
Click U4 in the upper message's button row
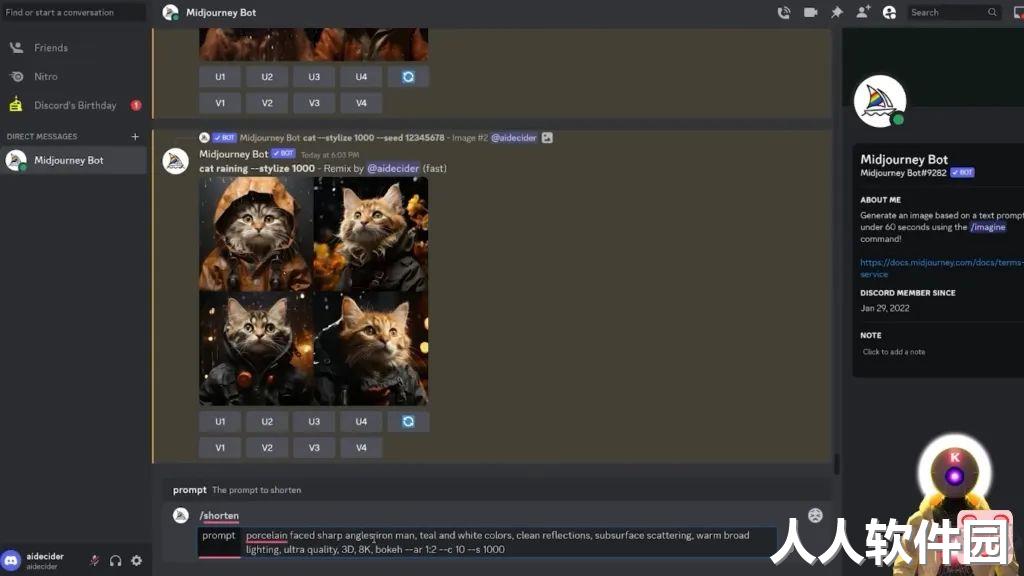(x=361, y=77)
